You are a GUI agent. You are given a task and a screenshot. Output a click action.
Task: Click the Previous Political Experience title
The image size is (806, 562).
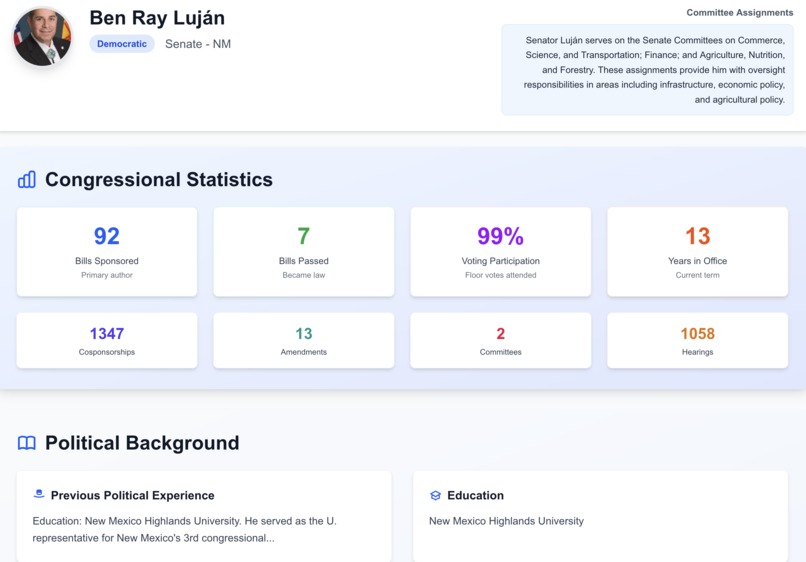(x=133, y=495)
